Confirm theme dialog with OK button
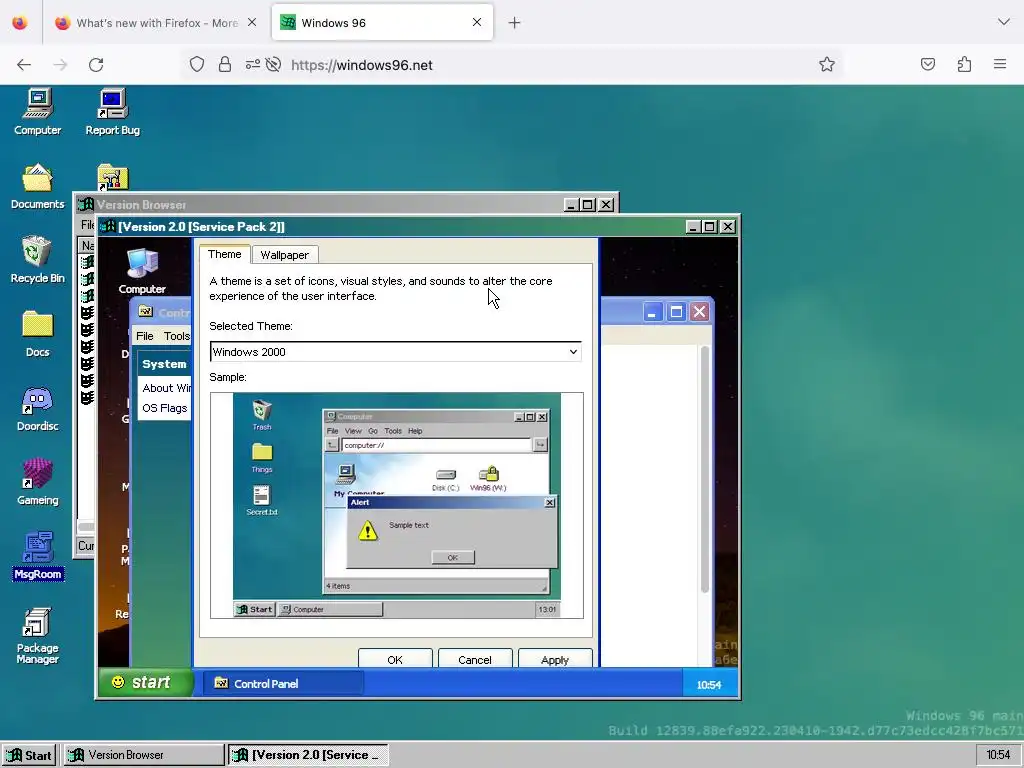 pos(395,659)
